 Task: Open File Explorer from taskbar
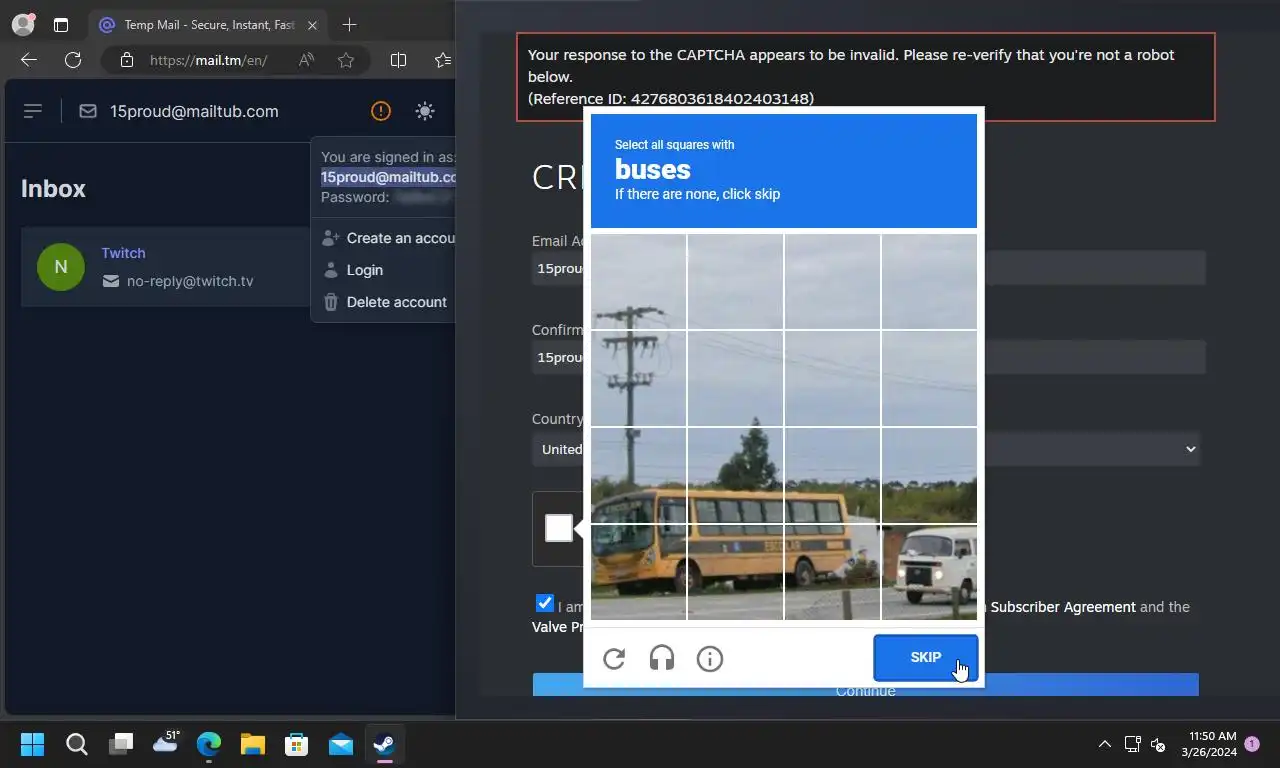253,744
